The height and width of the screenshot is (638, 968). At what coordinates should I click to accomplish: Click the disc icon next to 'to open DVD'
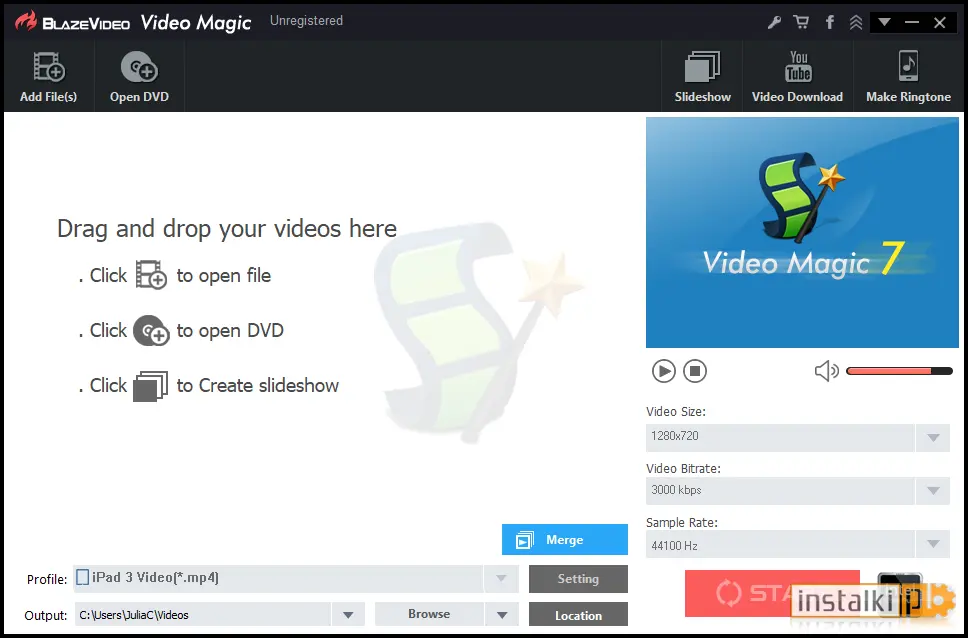tap(151, 330)
